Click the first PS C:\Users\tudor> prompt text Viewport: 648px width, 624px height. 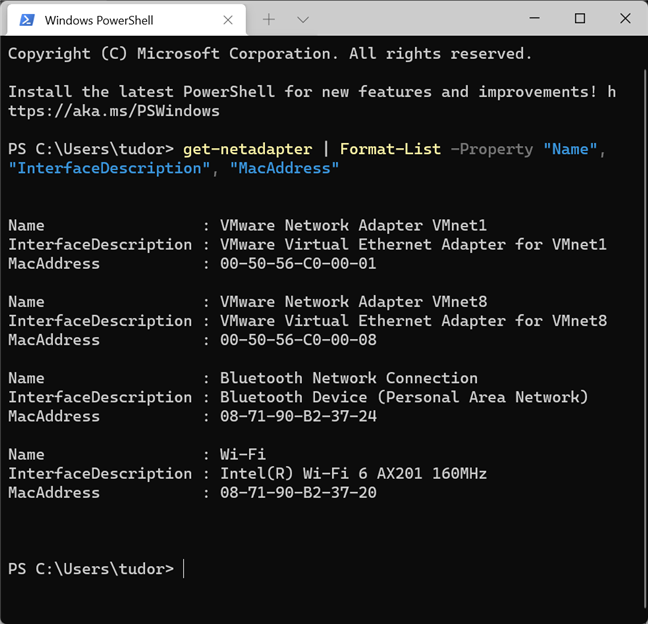pyautogui.click(x=91, y=149)
